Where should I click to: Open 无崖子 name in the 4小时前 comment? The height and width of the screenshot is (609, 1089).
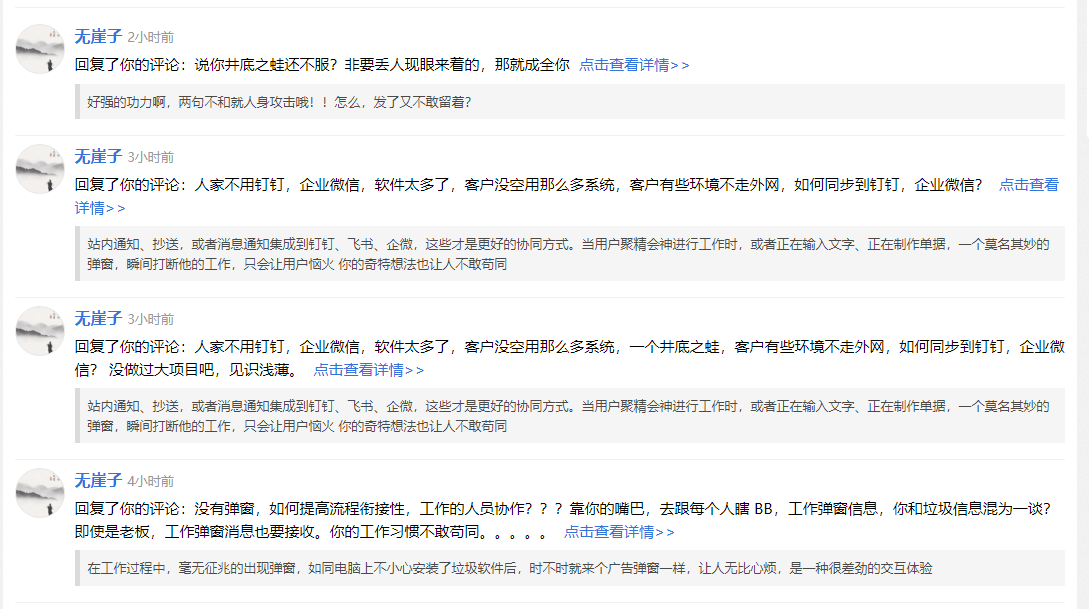tap(98, 480)
